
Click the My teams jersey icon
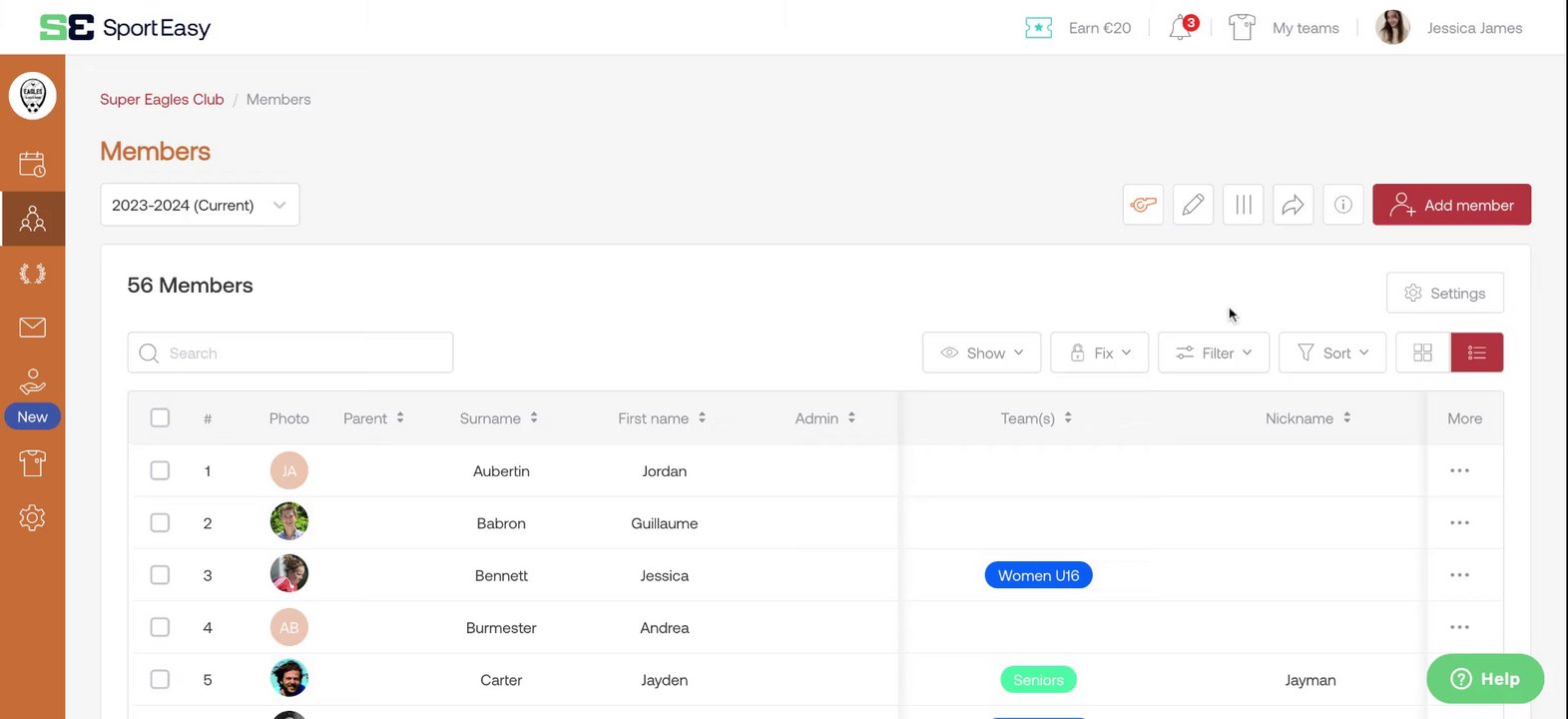(1242, 27)
